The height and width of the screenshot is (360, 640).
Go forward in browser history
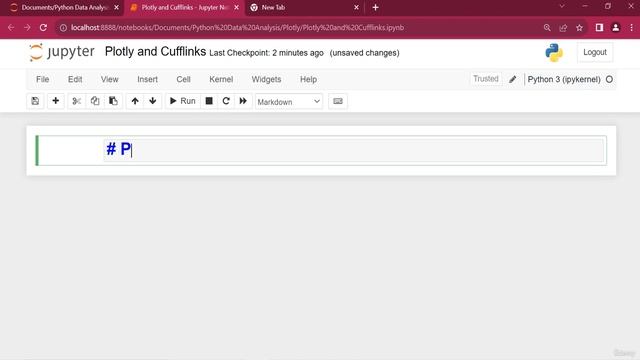[27, 28]
